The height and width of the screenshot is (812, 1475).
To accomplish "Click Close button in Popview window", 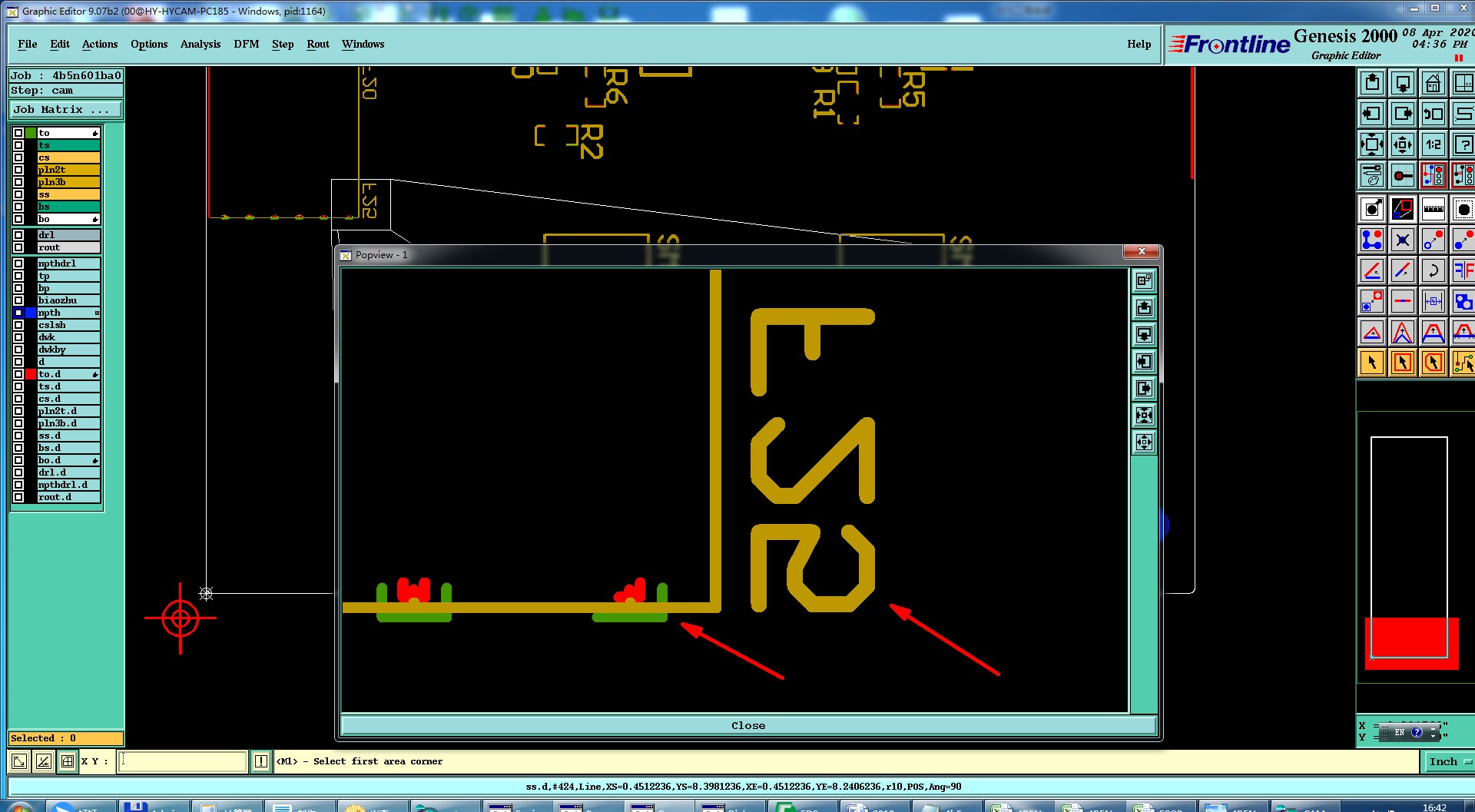I will [x=748, y=725].
